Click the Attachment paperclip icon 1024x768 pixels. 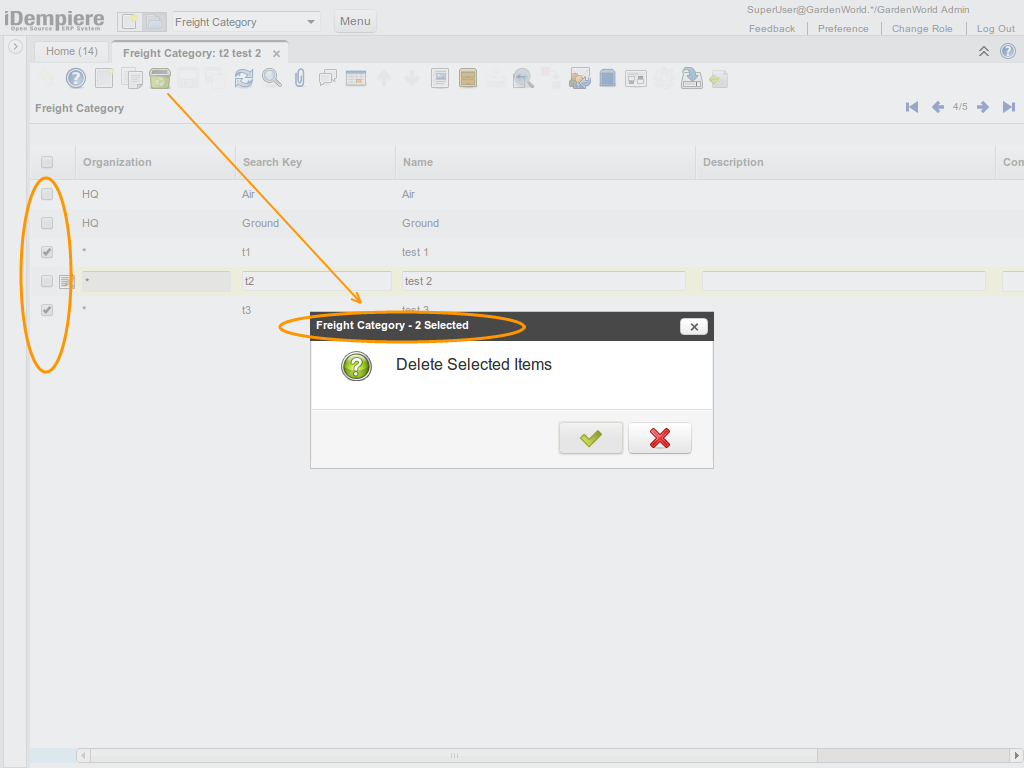pyautogui.click(x=299, y=78)
